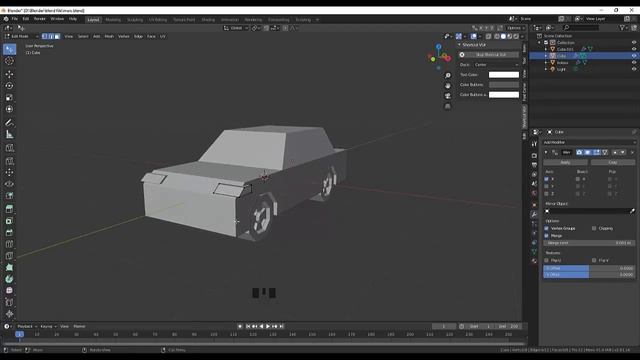Image resolution: width=640 pixels, height=360 pixels.
Task: Open the Add Modifier dropdown
Action: click(x=589, y=142)
